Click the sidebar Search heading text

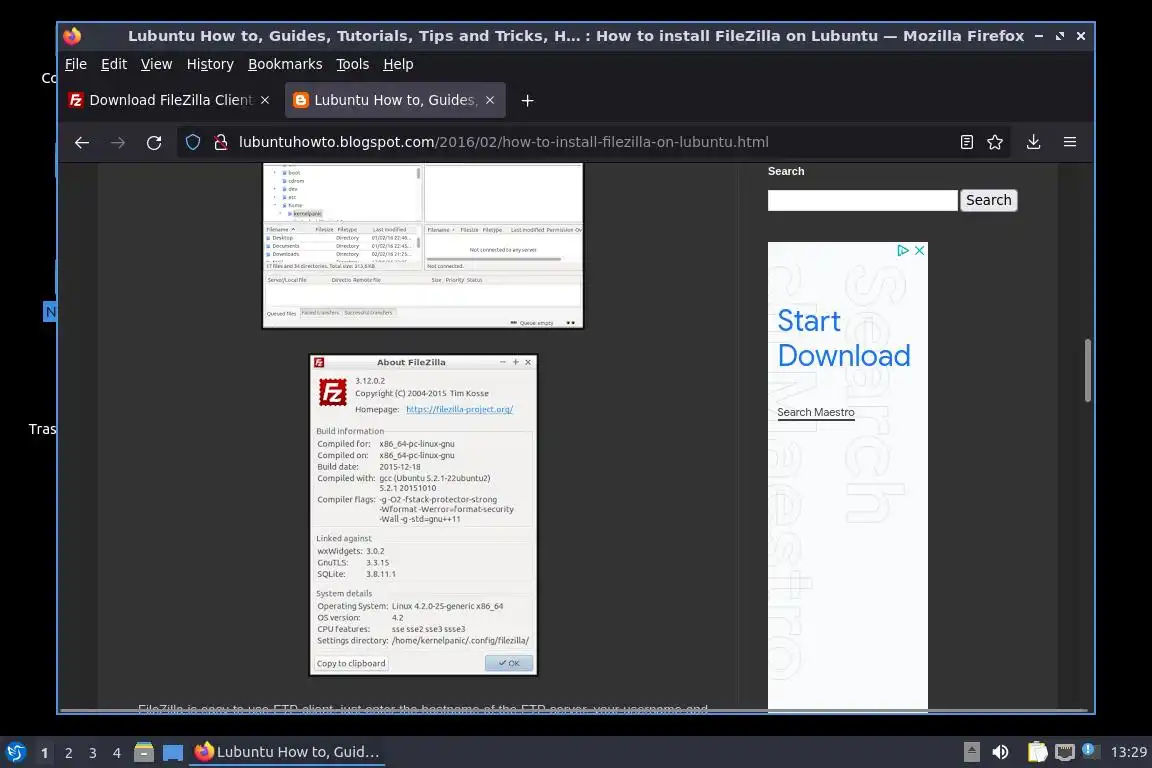[x=786, y=171]
